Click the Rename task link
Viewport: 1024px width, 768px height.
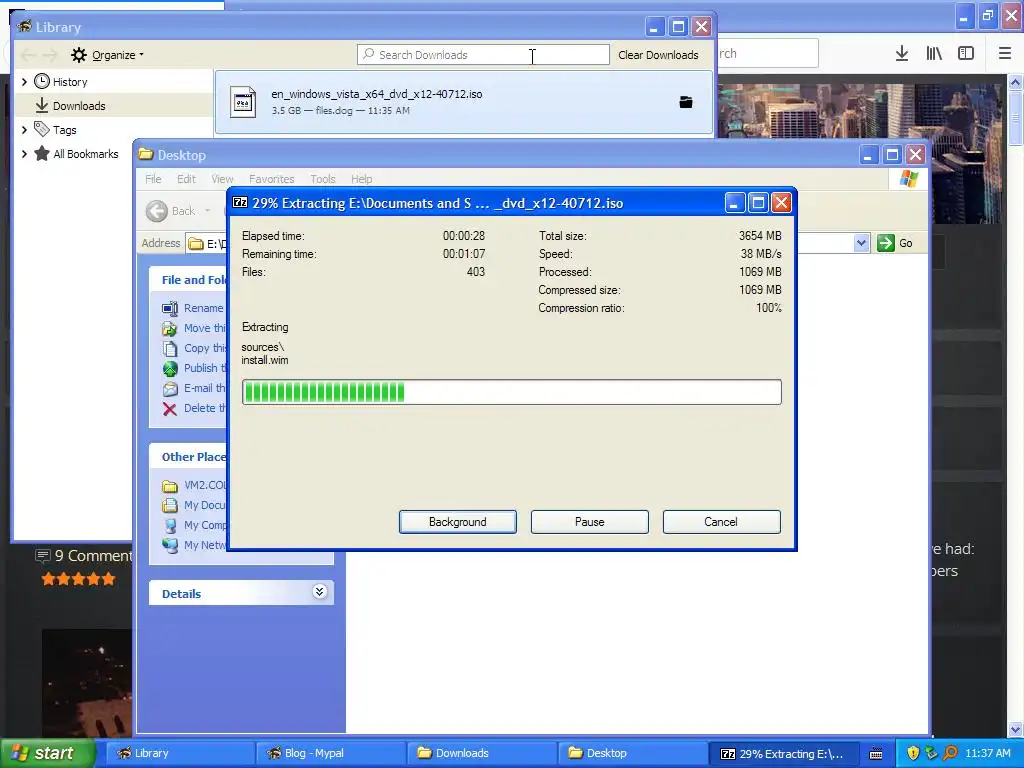[203, 308]
